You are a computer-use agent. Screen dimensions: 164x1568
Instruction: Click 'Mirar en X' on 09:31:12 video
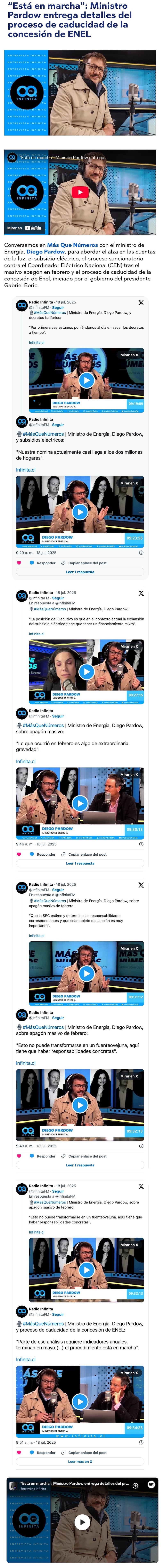tap(129, 948)
